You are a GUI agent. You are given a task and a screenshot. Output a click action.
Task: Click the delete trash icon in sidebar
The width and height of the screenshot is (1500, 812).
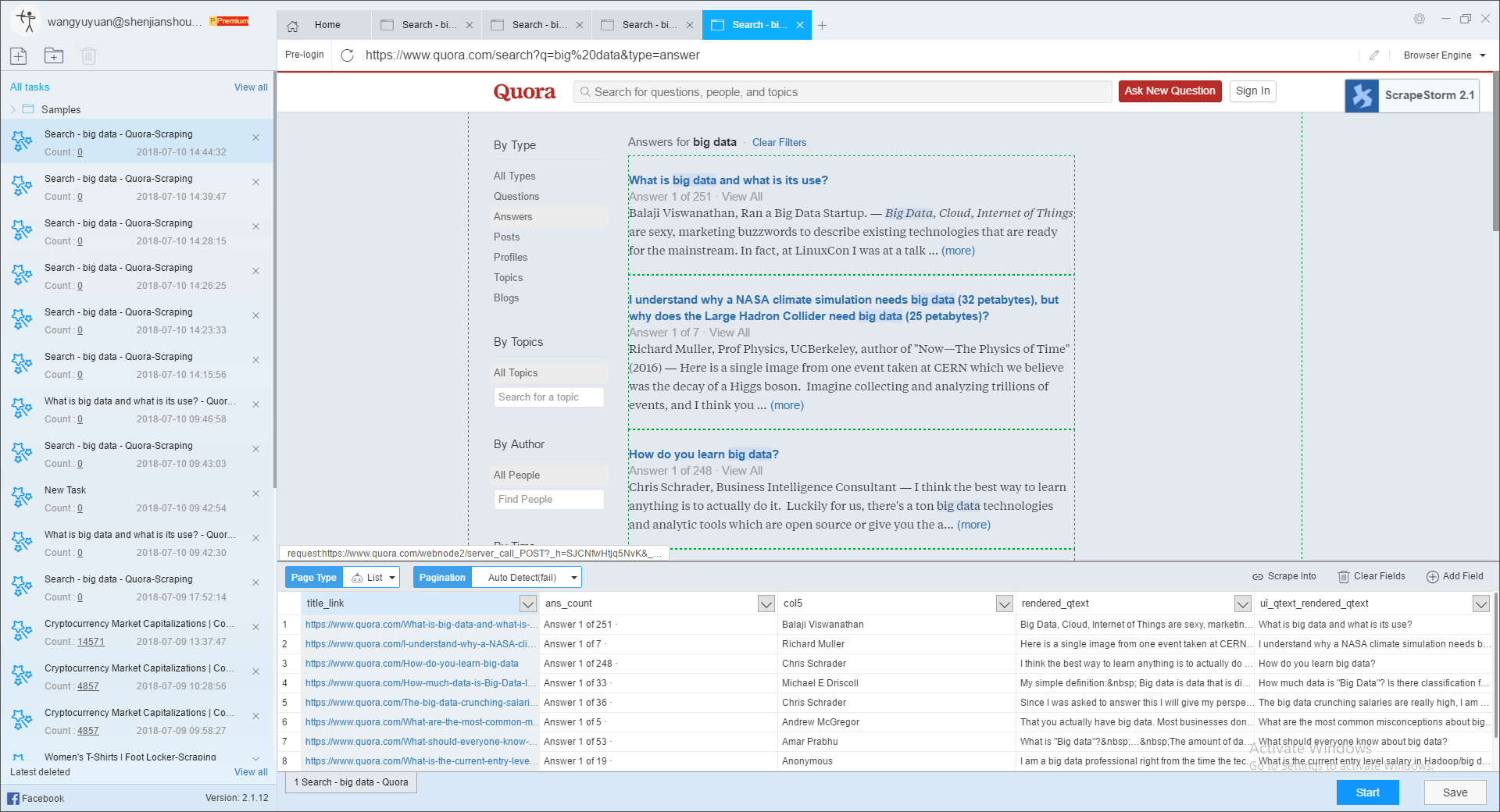pos(88,55)
